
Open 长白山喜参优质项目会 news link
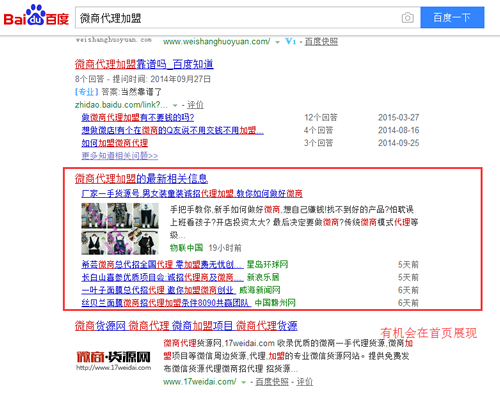pos(163,277)
